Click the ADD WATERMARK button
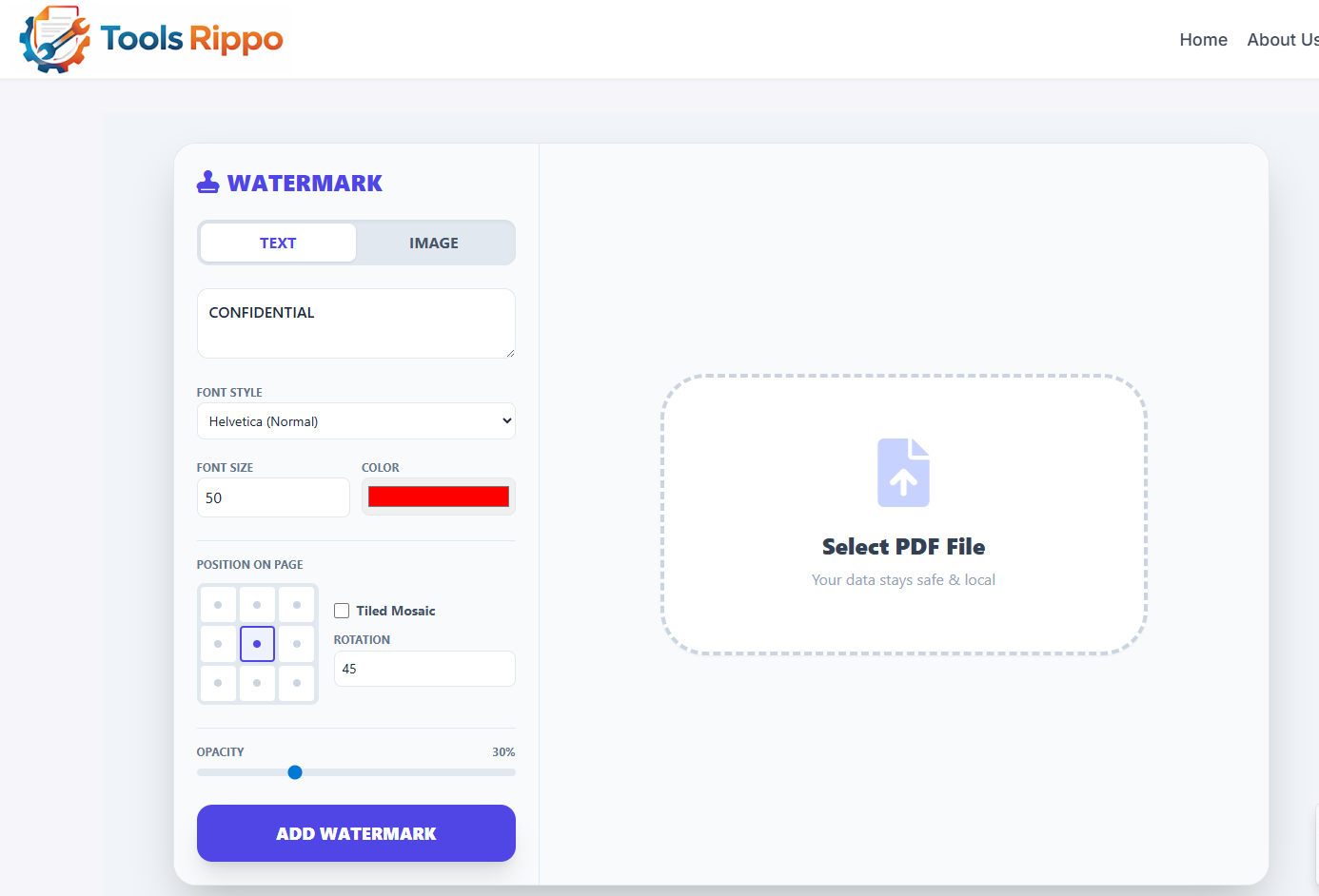This screenshot has width=1319, height=896. (x=356, y=833)
